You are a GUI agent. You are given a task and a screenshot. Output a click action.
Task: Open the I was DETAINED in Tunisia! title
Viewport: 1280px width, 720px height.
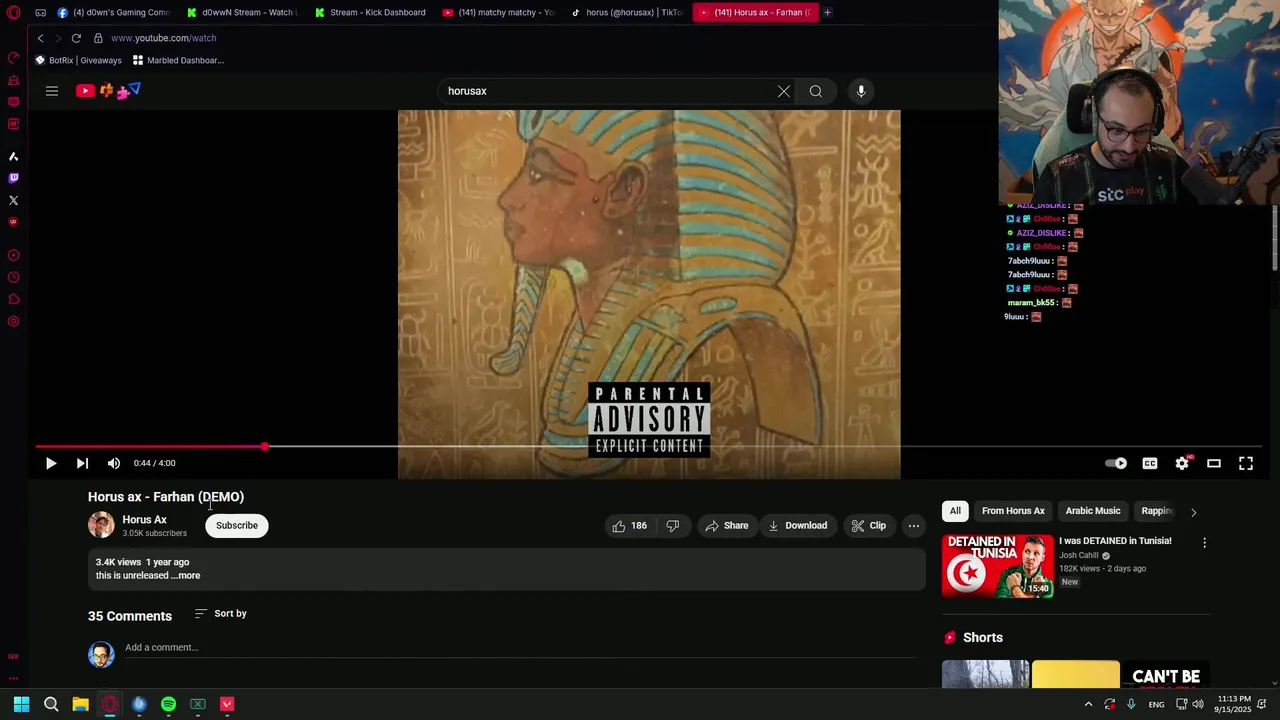click(x=1115, y=541)
